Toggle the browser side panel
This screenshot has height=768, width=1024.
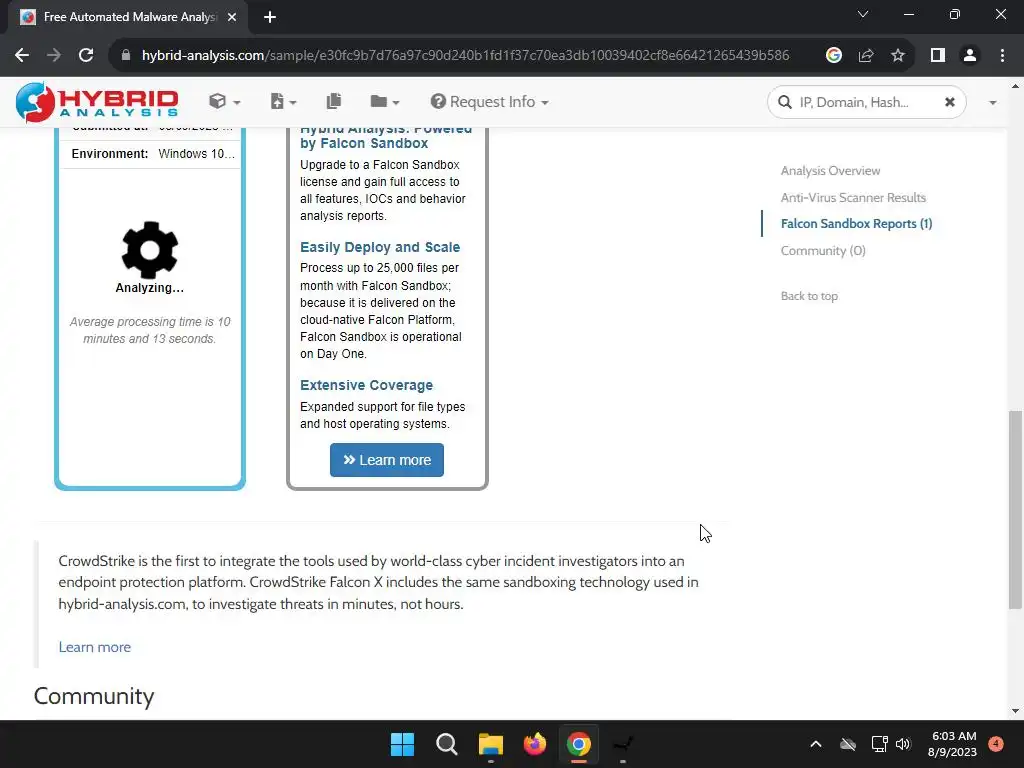coord(938,55)
